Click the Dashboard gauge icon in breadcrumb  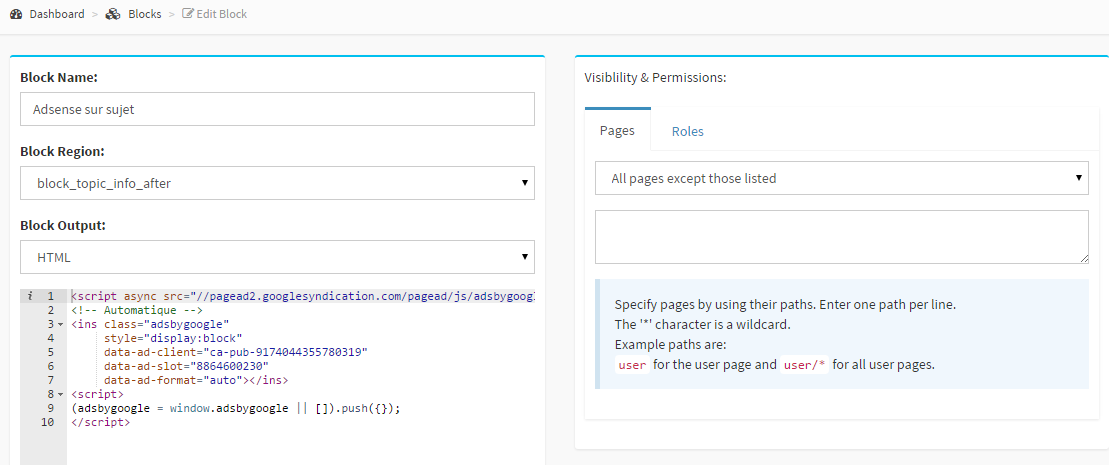point(16,14)
